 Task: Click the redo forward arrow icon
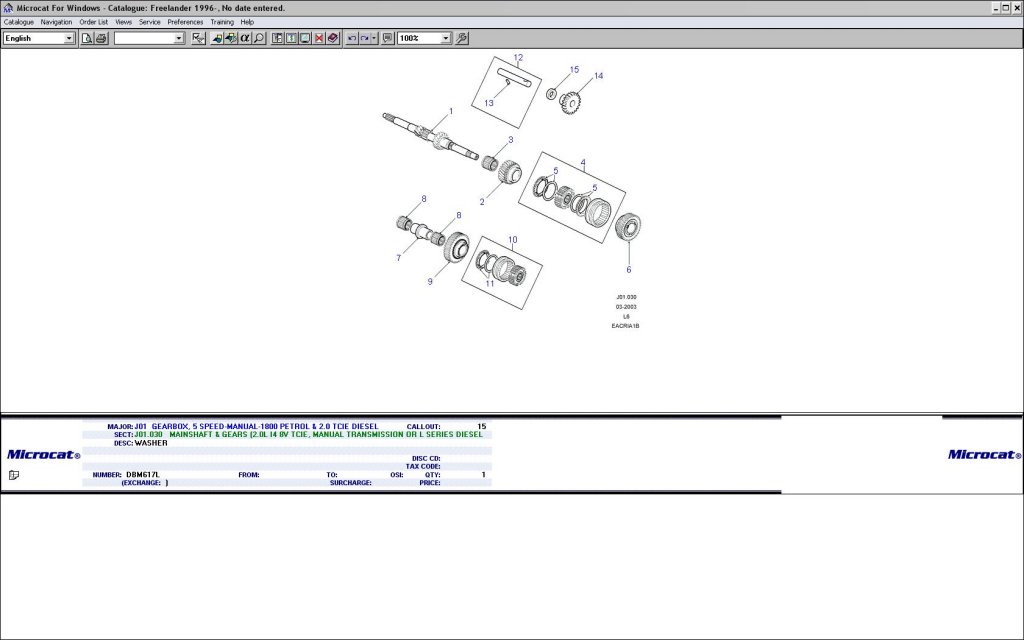(x=365, y=39)
